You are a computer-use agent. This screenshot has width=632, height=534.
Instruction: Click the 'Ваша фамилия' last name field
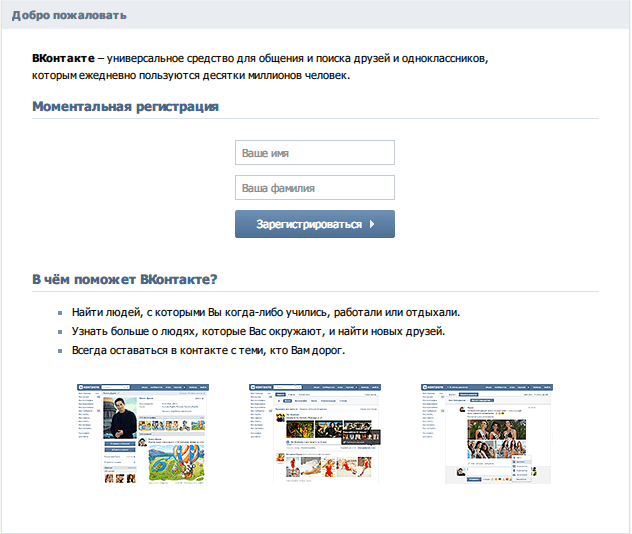click(315, 187)
